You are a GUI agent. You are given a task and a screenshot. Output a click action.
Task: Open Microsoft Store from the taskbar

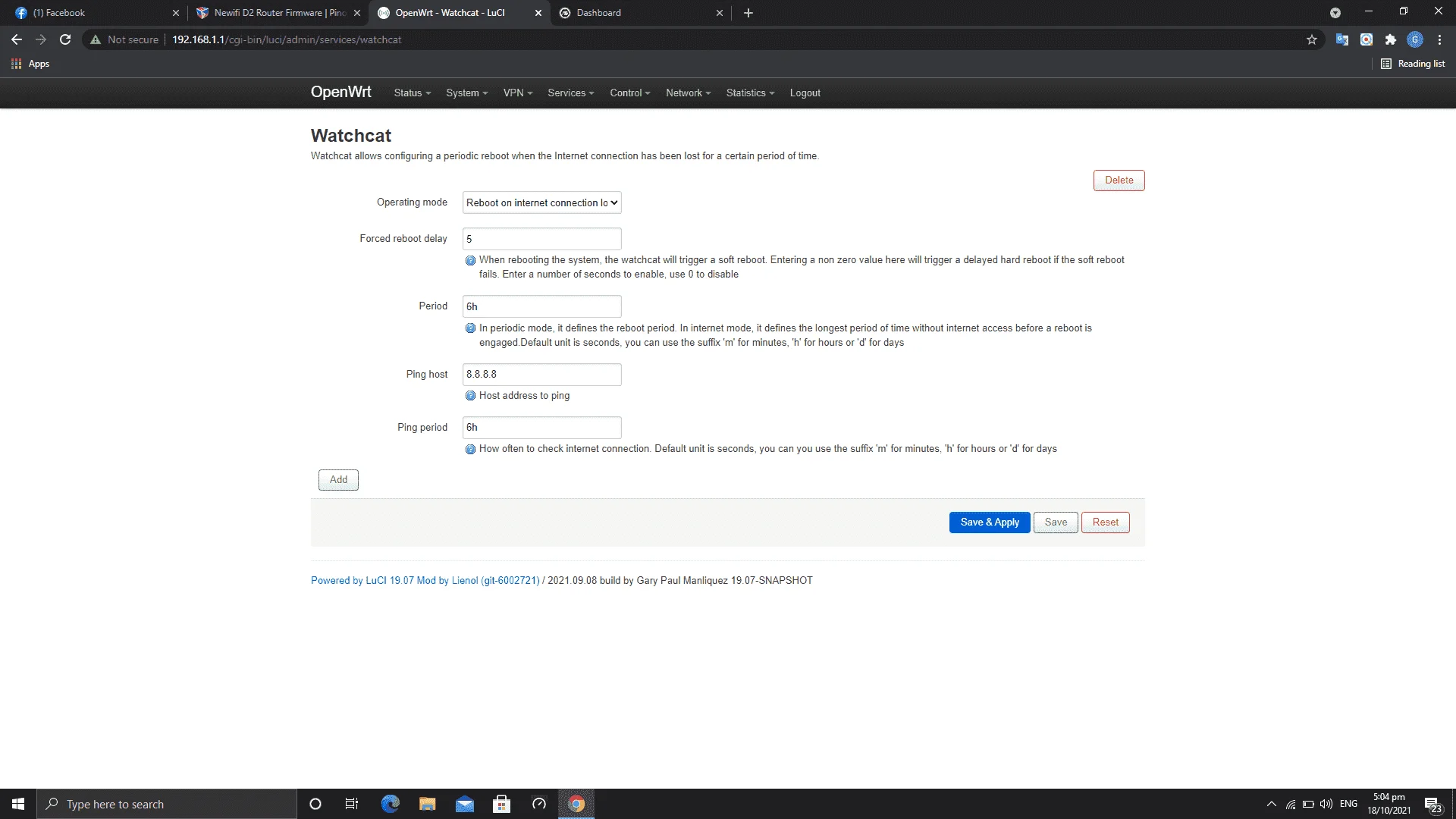point(501,804)
